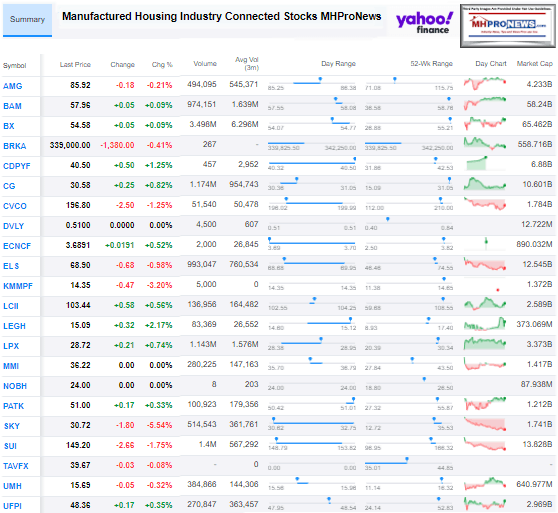The height and width of the screenshot is (513, 558).
Task: Open the CVCO ticker link
Action: [15, 206]
